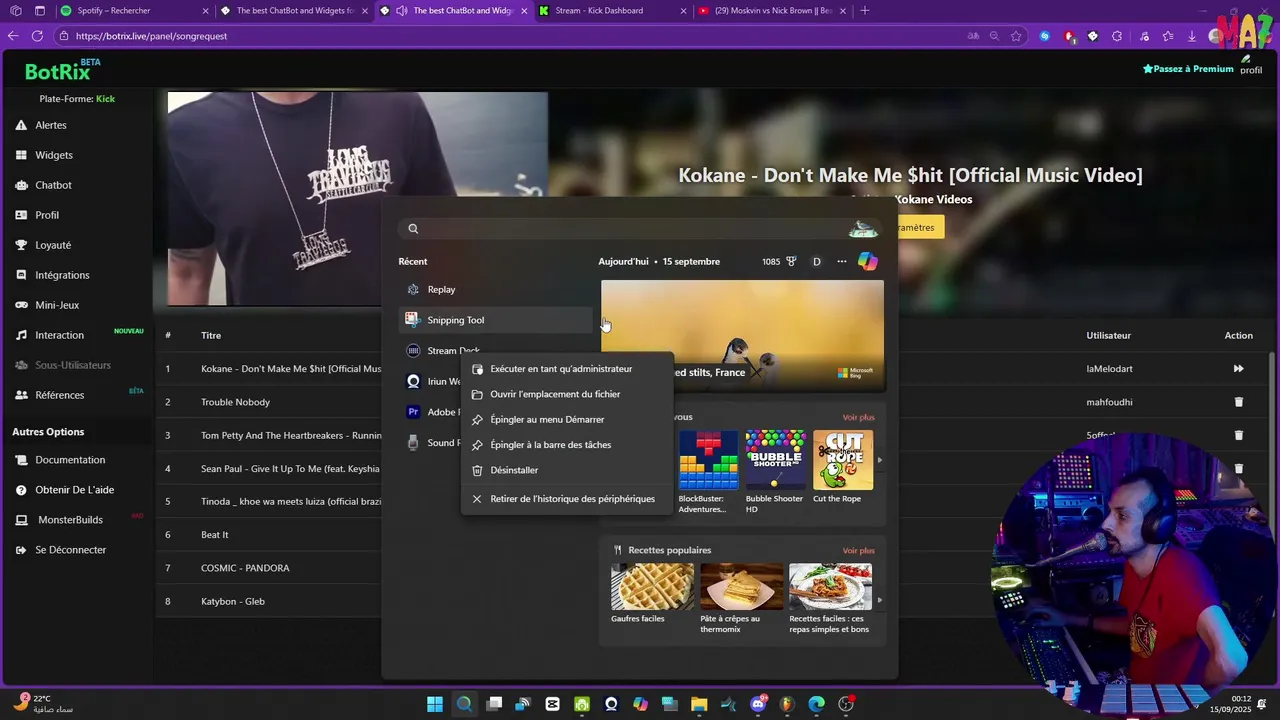Open the Widgets sidebar section
Viewport: 1280px width, 720px height.
click(53, 155)
